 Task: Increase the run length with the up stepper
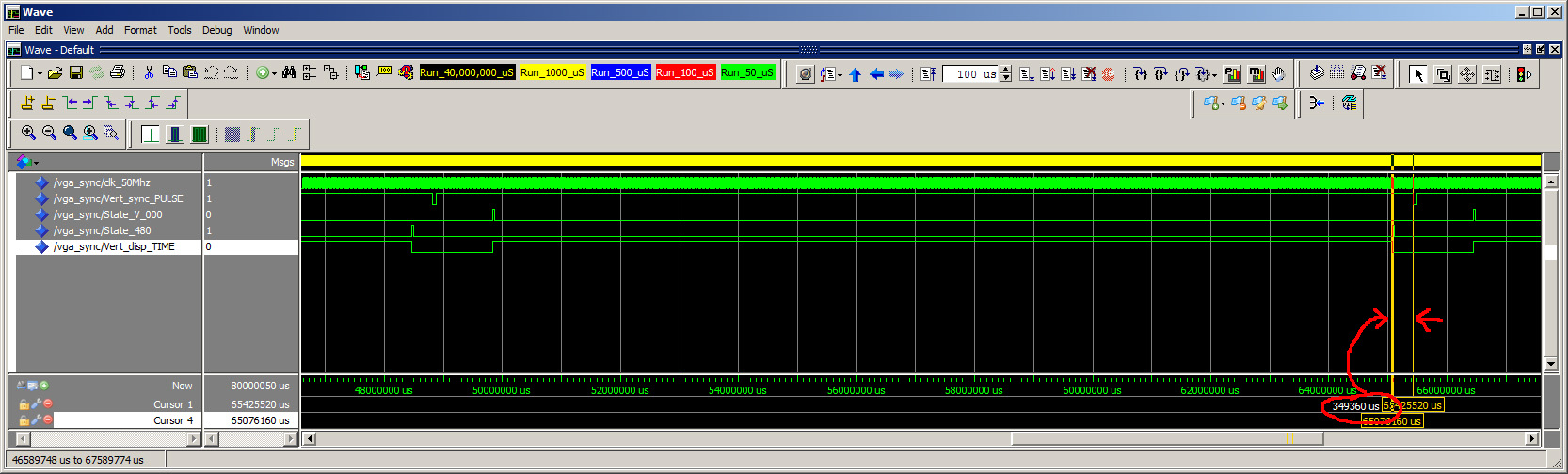1006,70
